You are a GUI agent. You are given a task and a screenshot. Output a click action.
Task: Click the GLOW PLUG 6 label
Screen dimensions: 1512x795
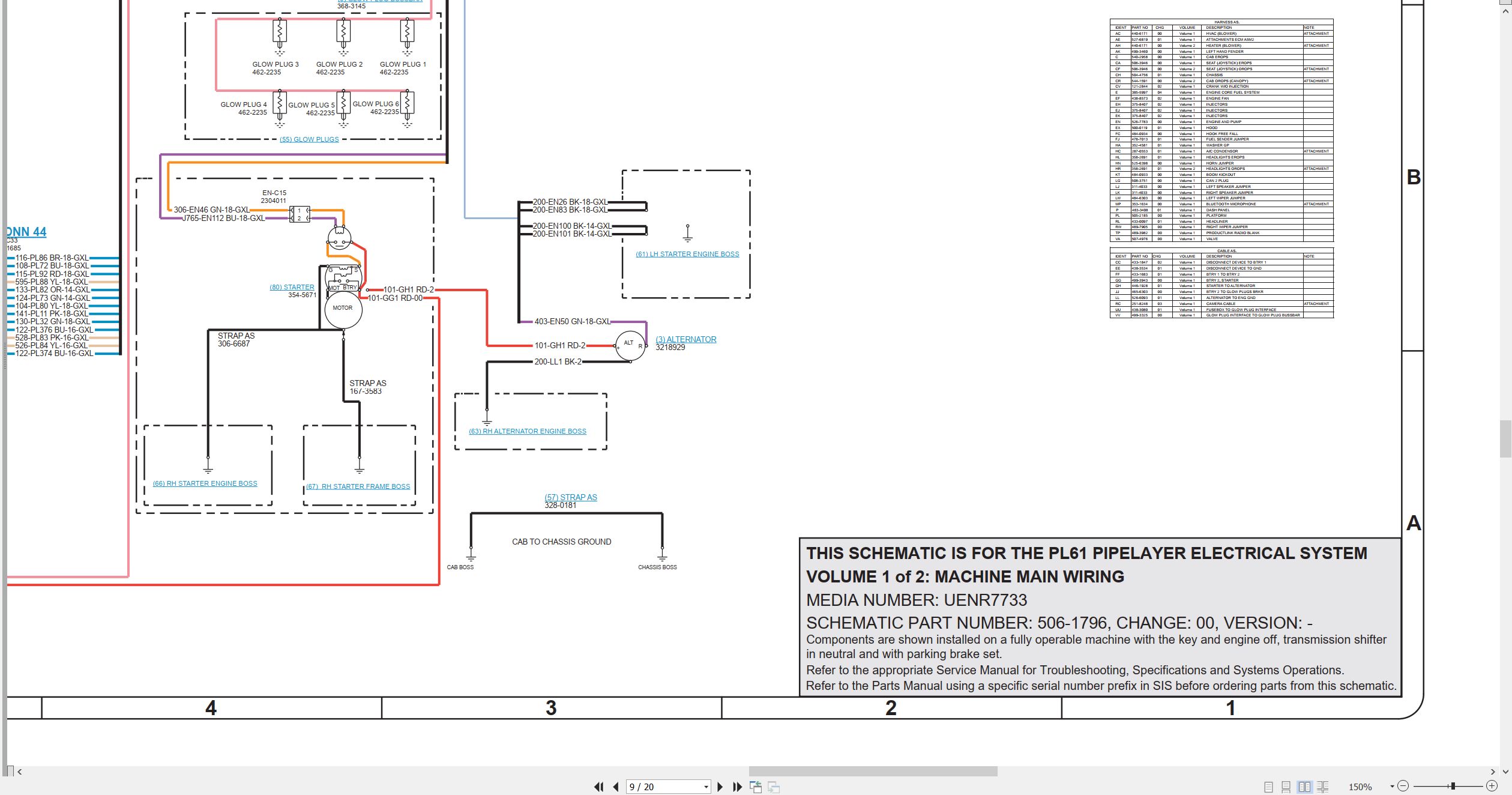[376, 104]
